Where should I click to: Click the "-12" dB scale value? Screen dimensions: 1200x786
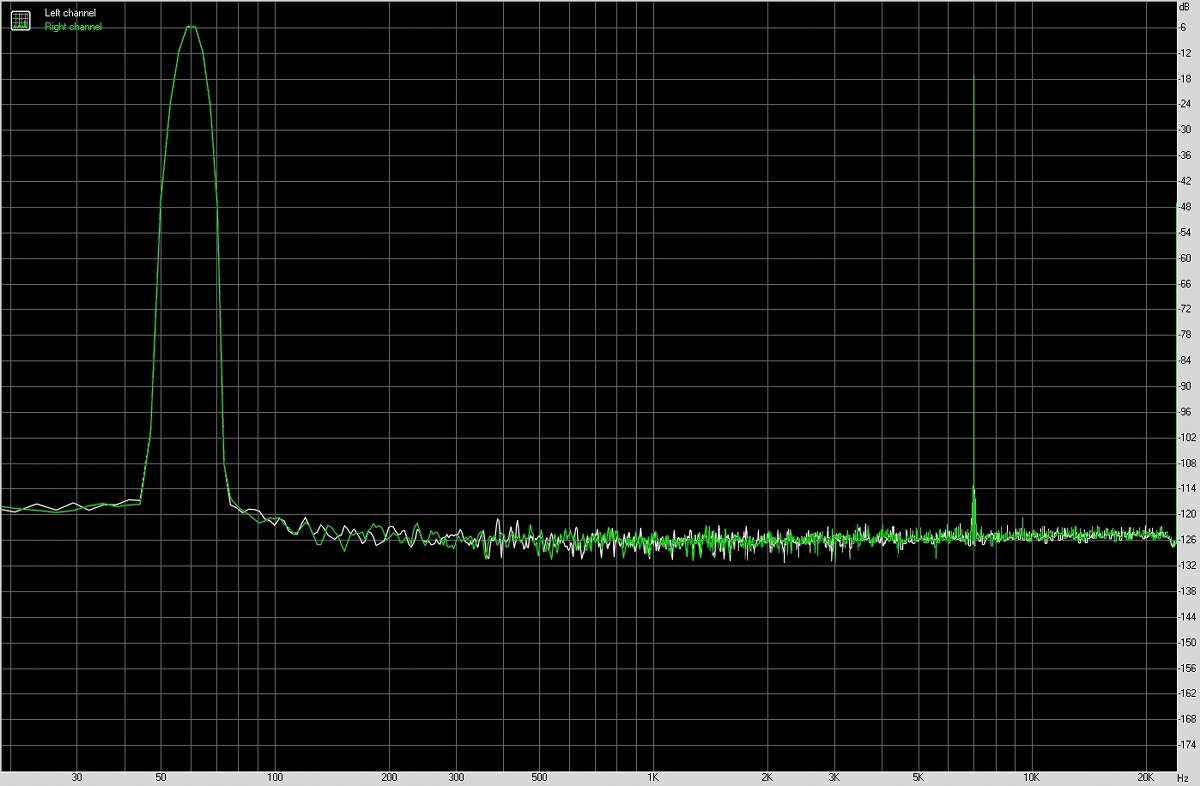pos(1184,52)
